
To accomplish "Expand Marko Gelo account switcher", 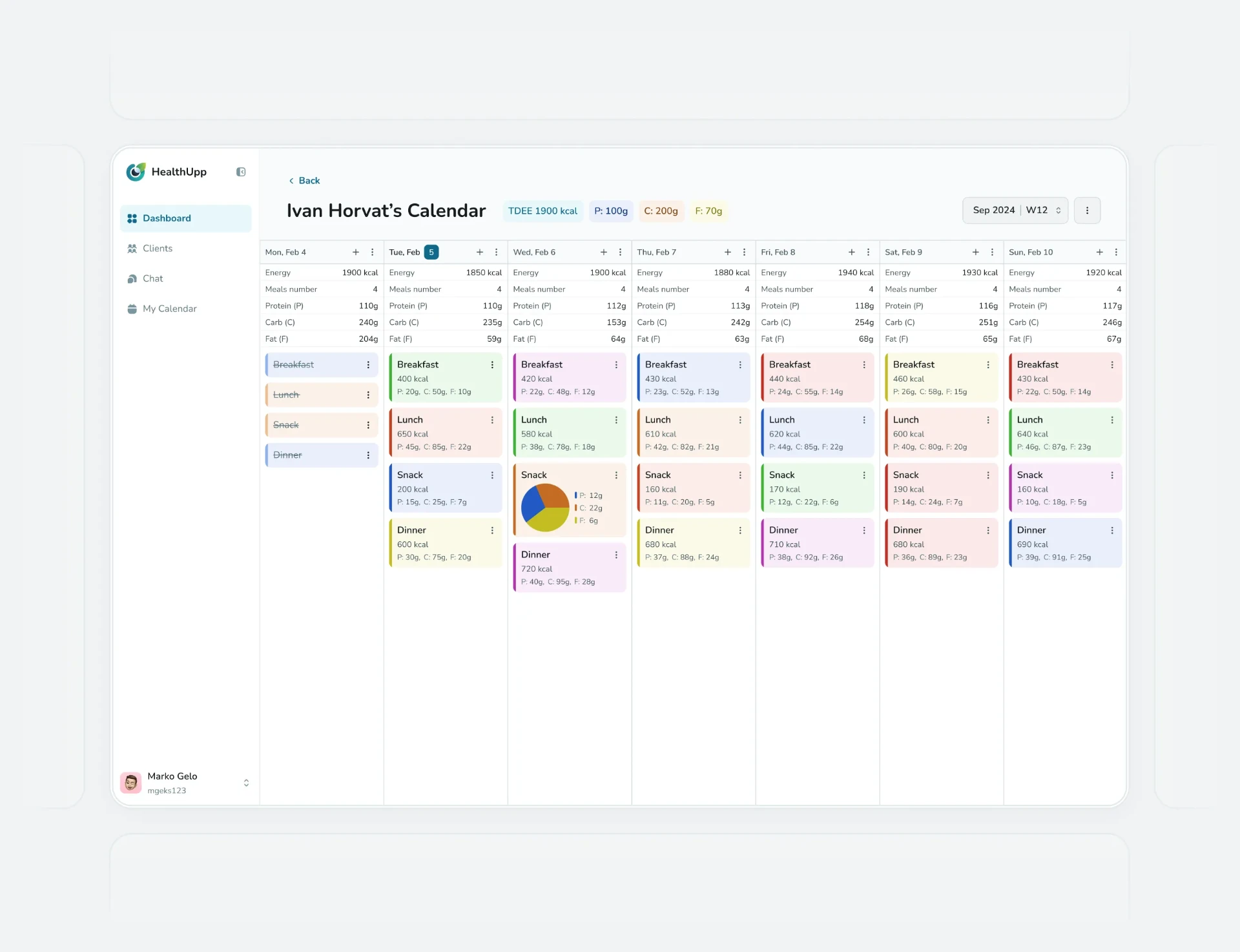I will 246,783.
